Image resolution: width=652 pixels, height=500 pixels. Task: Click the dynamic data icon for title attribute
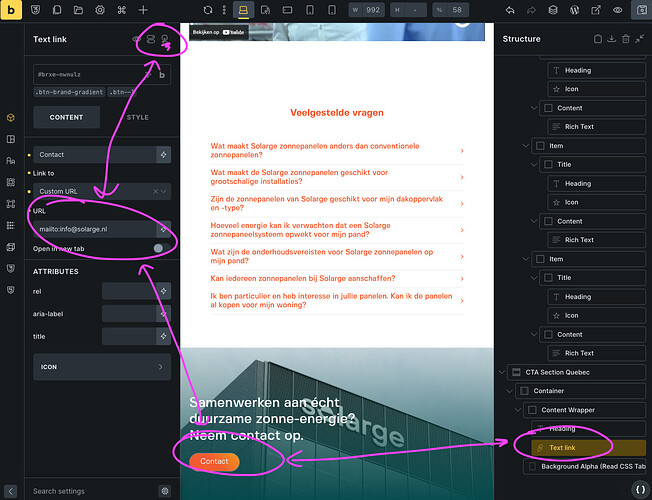coord(163,336)
